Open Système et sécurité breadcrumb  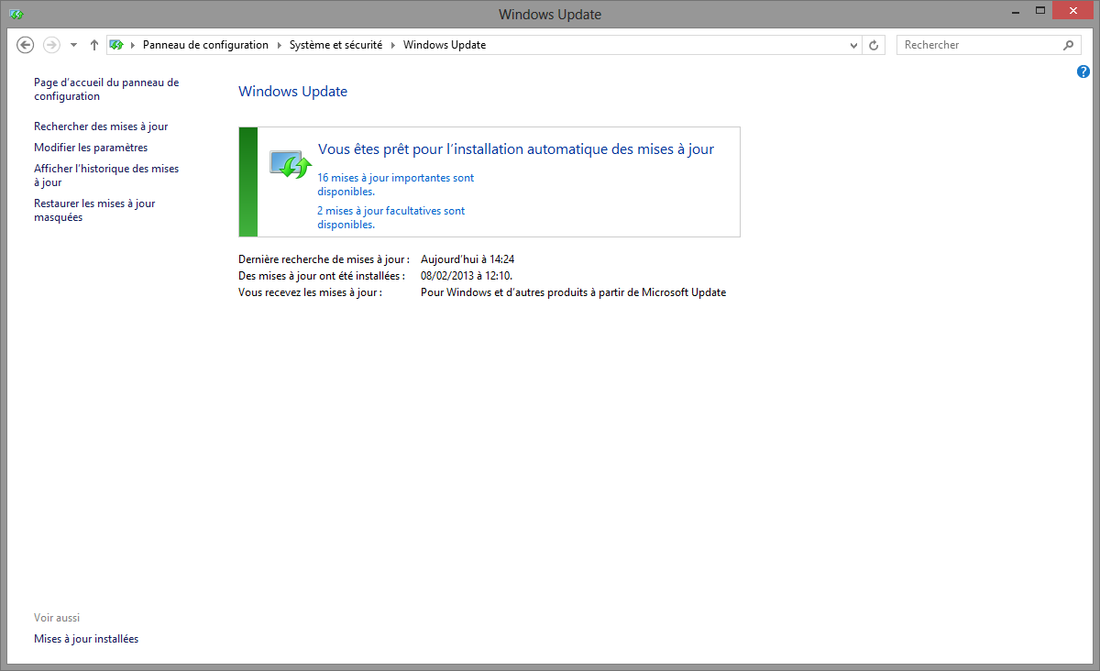[336, 45]
